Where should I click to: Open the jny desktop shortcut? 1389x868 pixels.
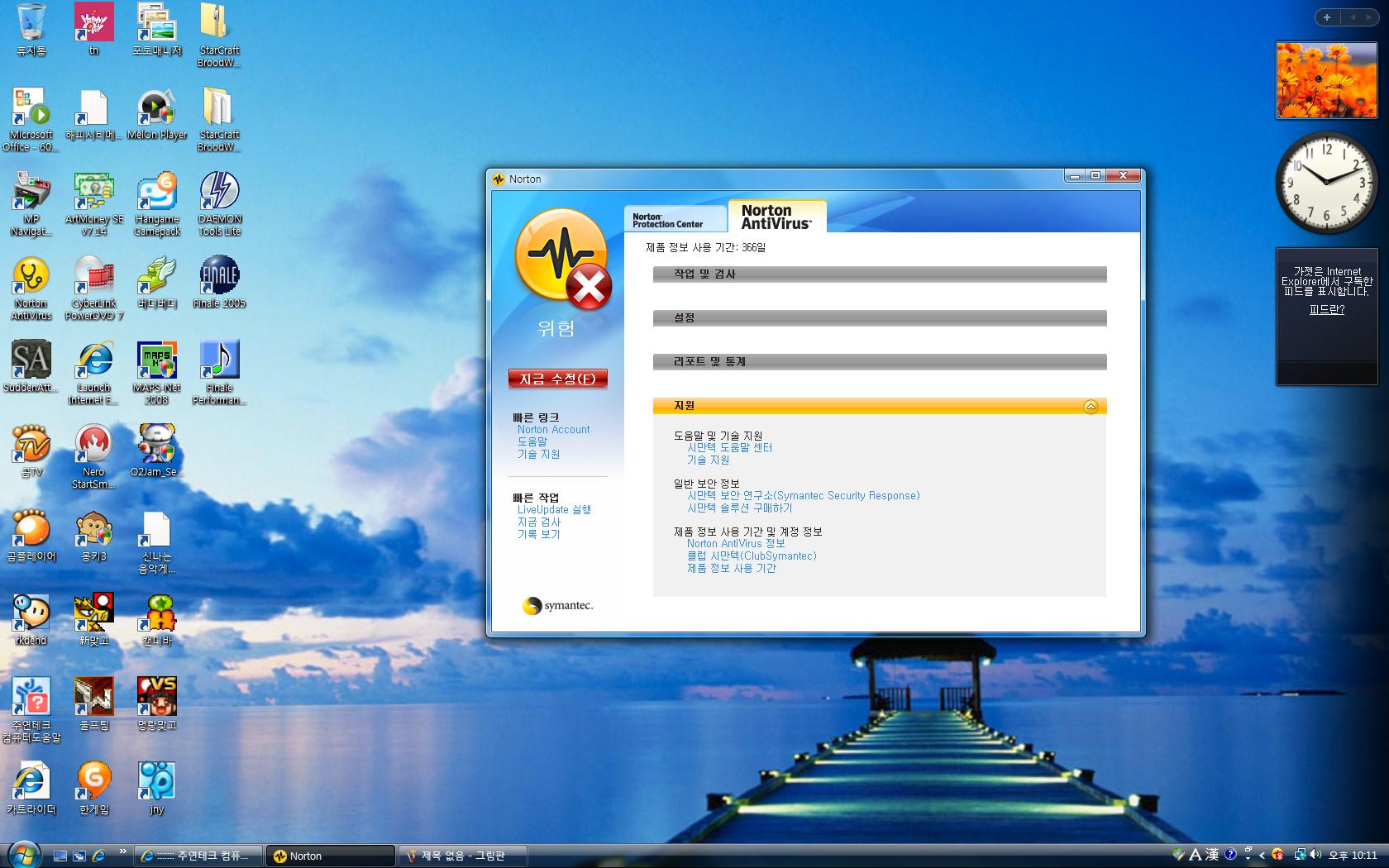click(157, 789)
